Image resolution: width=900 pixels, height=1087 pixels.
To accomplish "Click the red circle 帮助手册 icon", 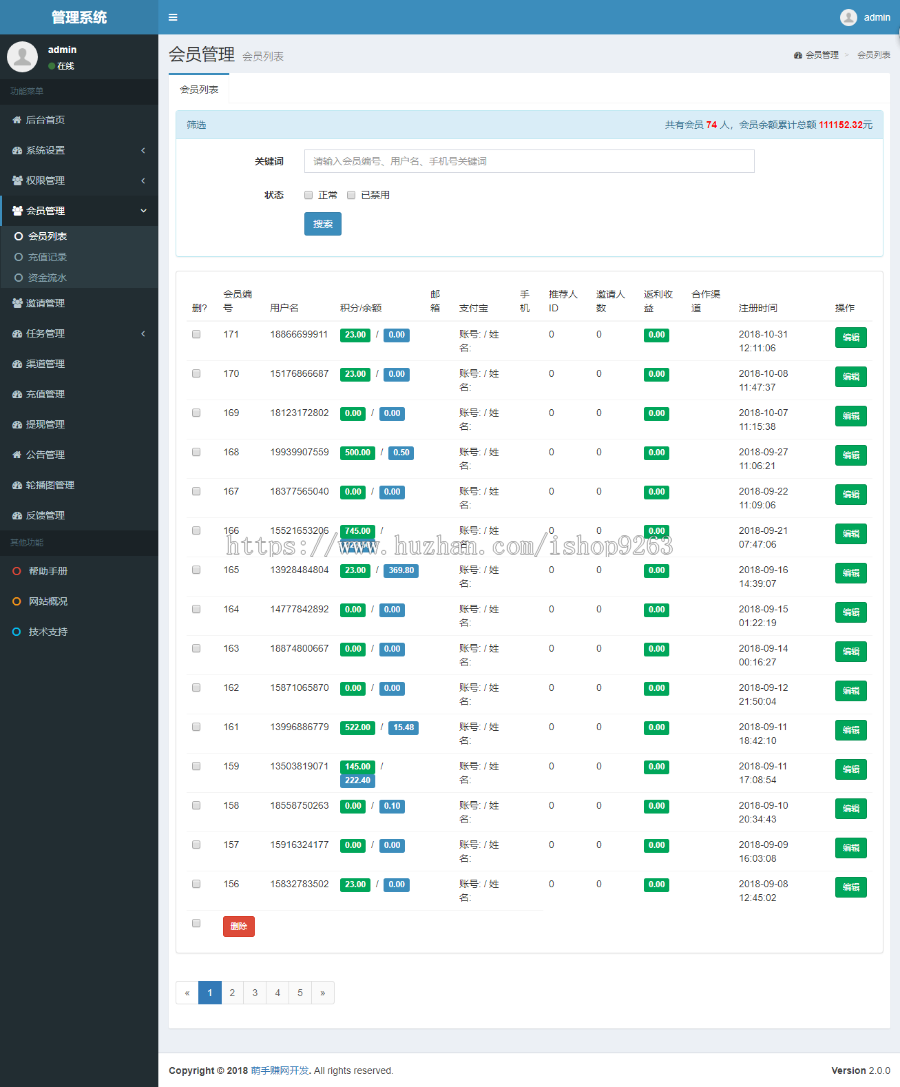I will coord(17,571).
